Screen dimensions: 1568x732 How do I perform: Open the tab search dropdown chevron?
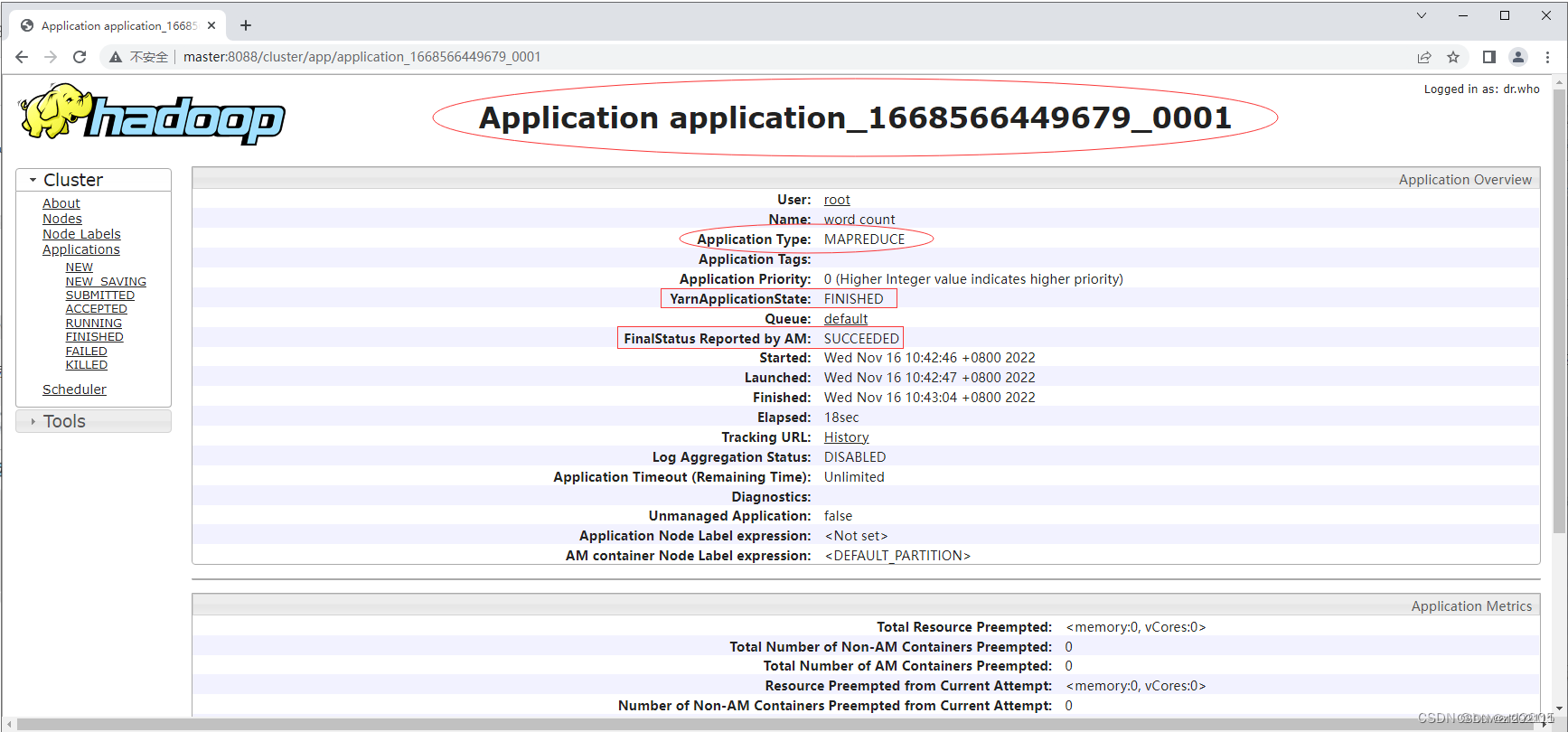(1421, 15)
